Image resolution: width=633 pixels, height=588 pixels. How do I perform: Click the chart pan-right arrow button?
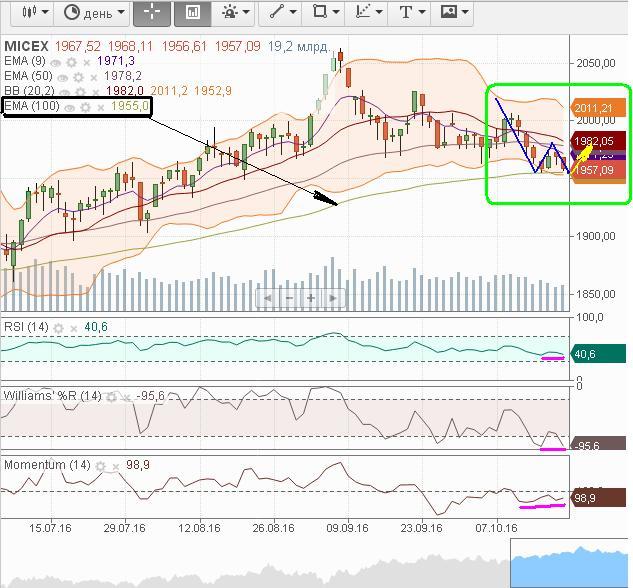[333, 299]
